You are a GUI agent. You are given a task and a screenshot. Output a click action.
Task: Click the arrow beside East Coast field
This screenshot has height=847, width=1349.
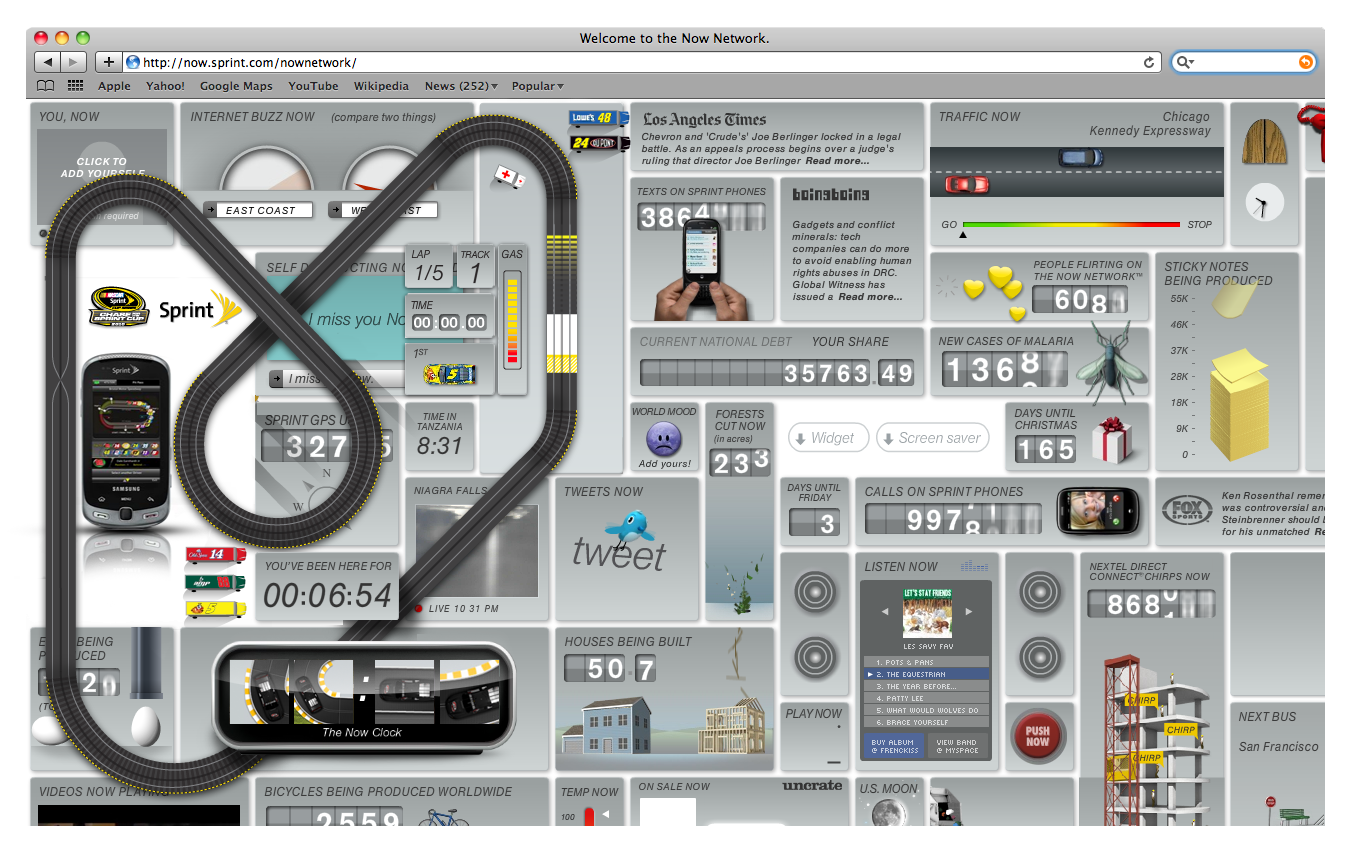210,210
